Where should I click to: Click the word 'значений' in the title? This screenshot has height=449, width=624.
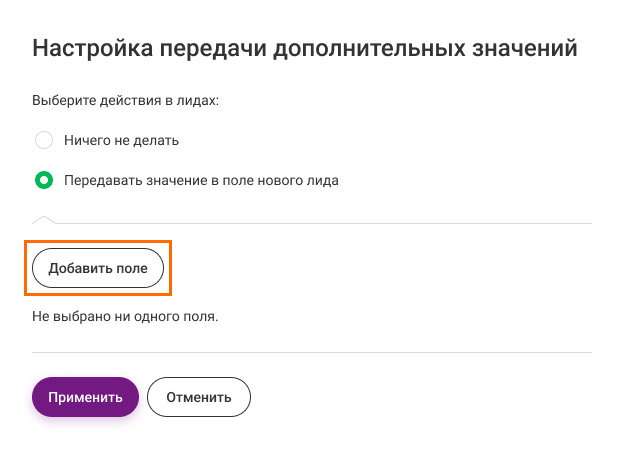525,49
